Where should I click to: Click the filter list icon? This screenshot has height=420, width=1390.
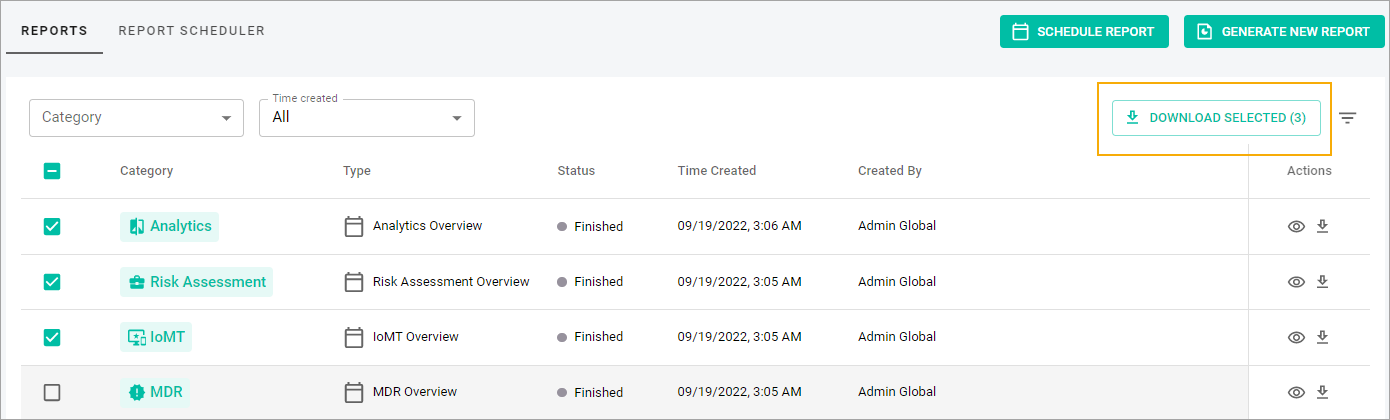click(1348, 118)
